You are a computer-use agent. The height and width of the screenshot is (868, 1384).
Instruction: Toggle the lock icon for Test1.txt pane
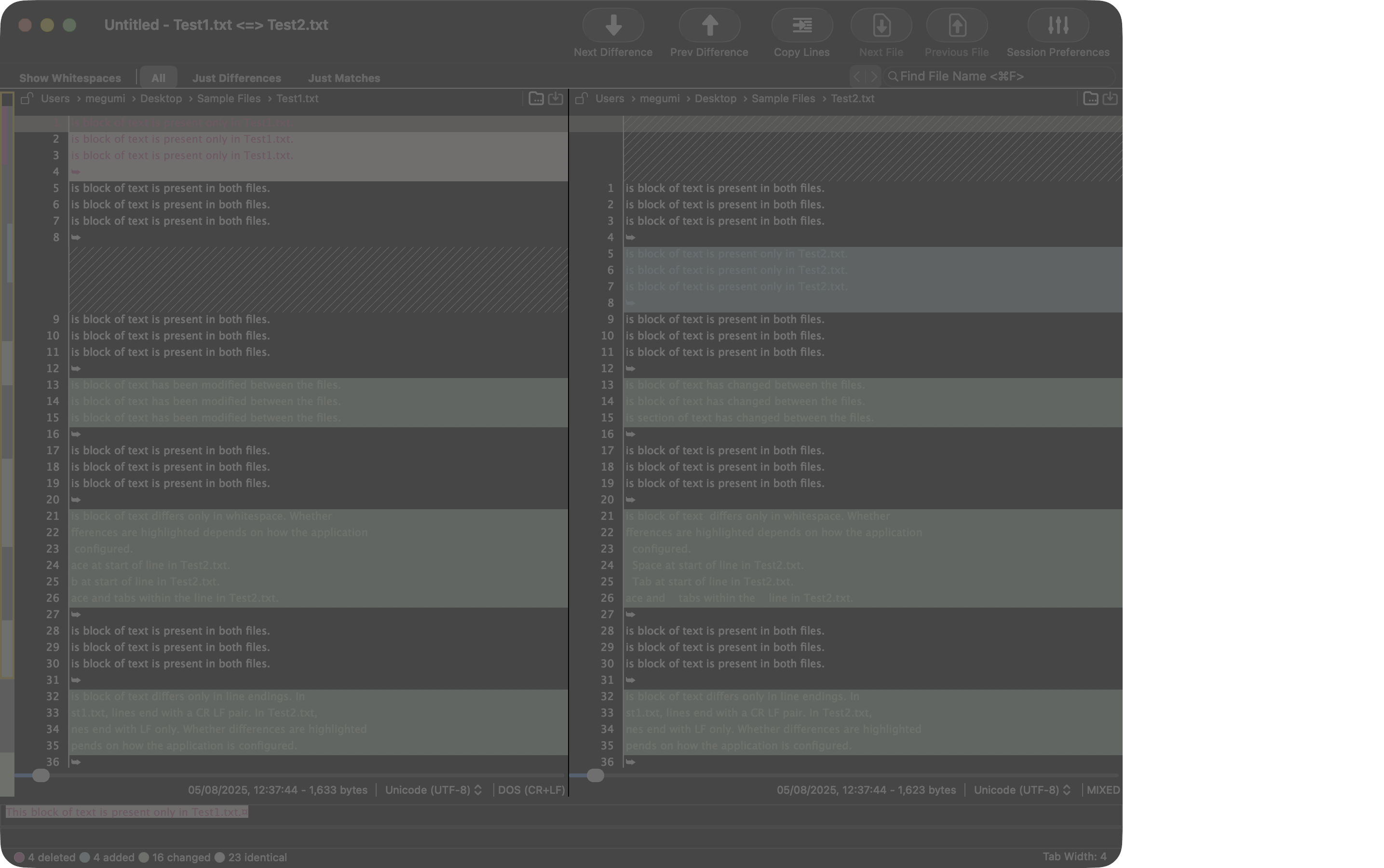[27, 98]
